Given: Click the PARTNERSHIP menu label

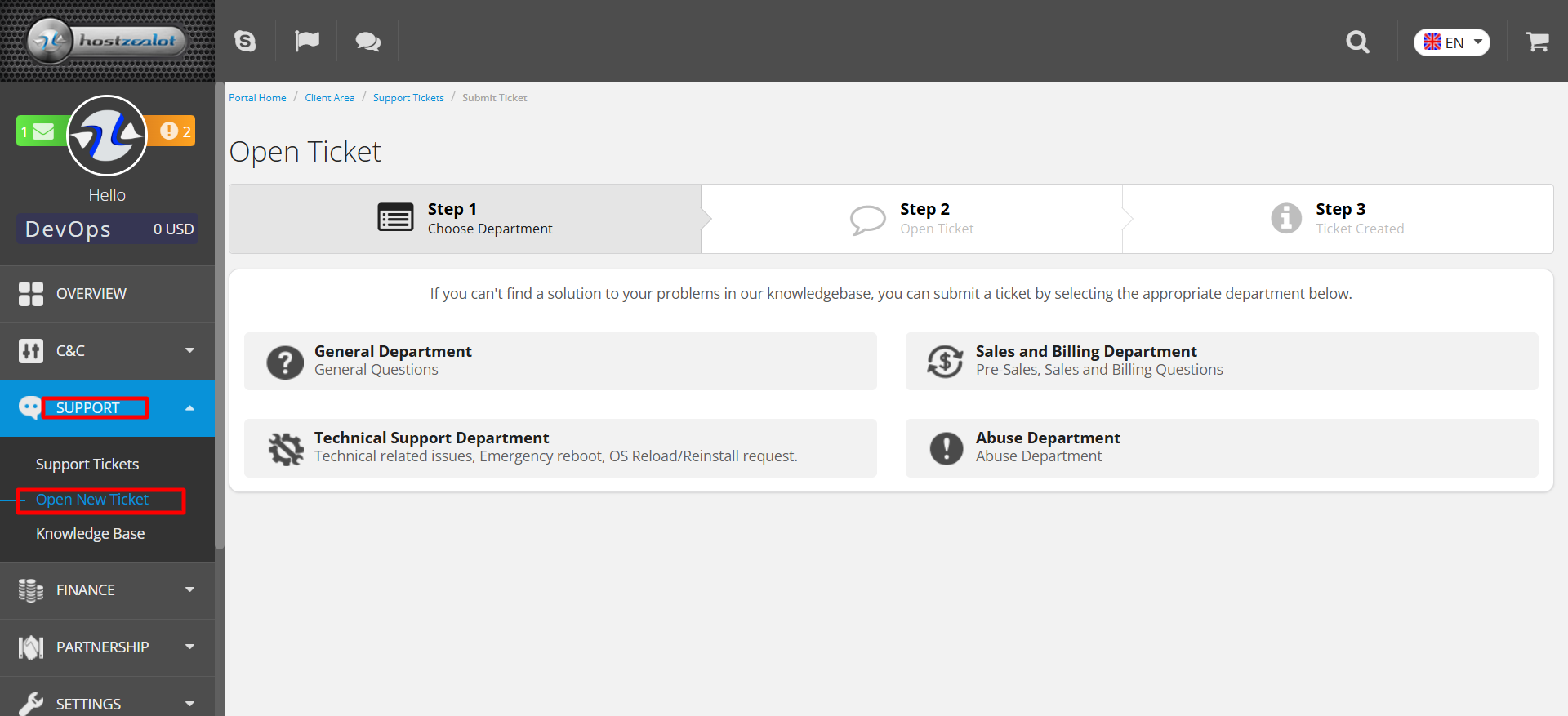Looking at the screenshot, I should click(x=102, y=647).
